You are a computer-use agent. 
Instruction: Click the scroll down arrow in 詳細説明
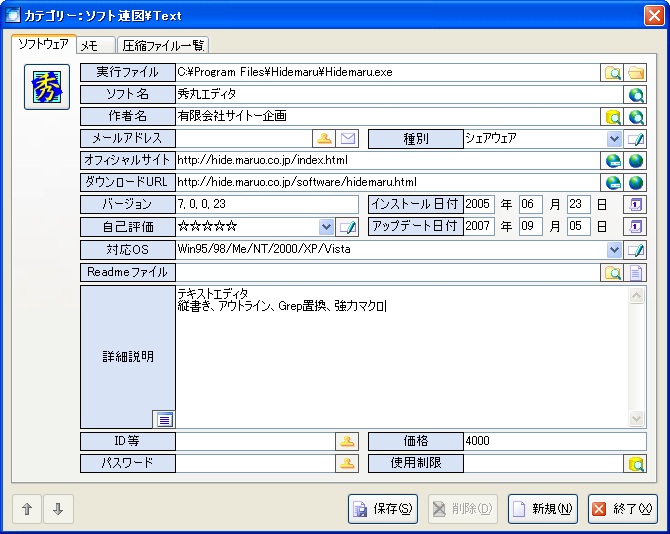636,418
